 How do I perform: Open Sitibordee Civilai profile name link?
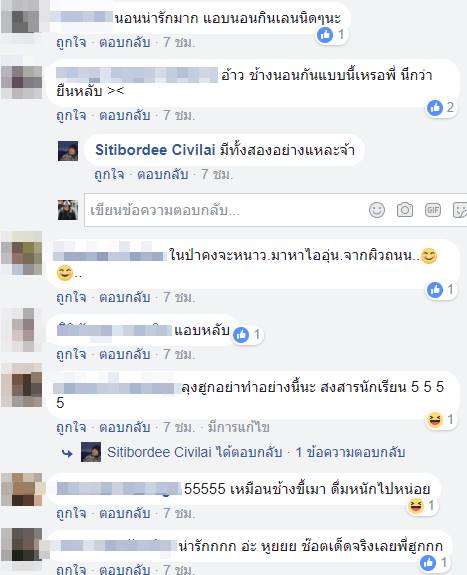click(155, 150)
